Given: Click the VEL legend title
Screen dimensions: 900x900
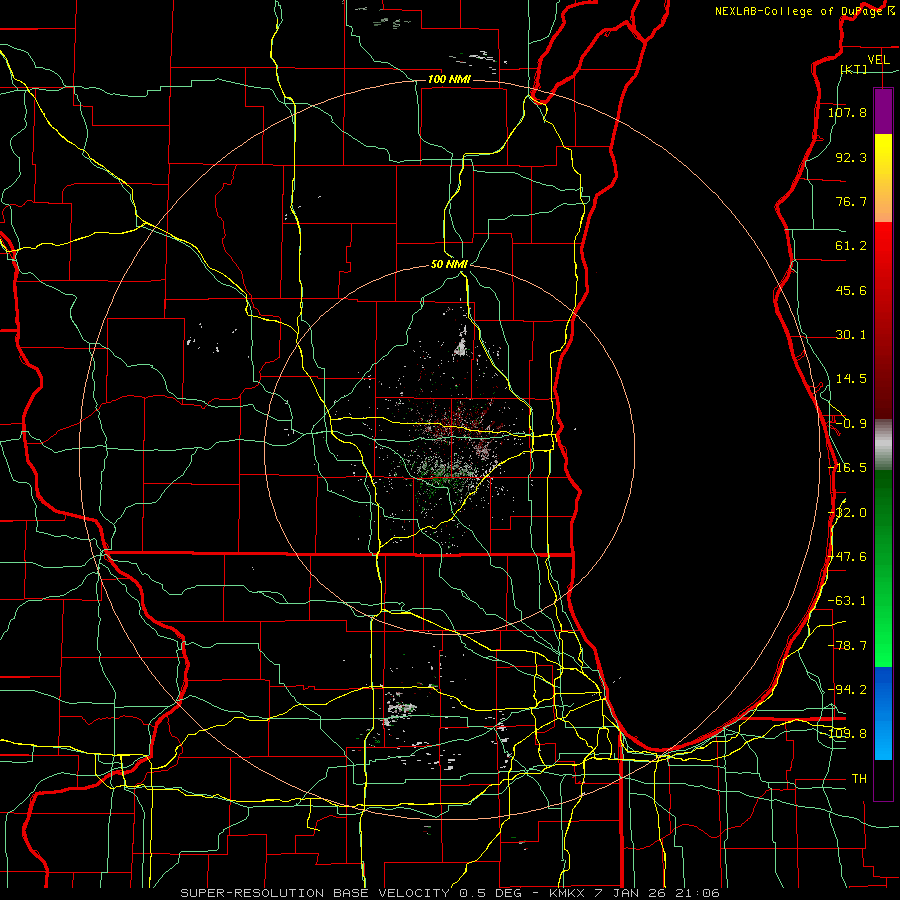Looking at the screenshot, I should coord(878,59).
